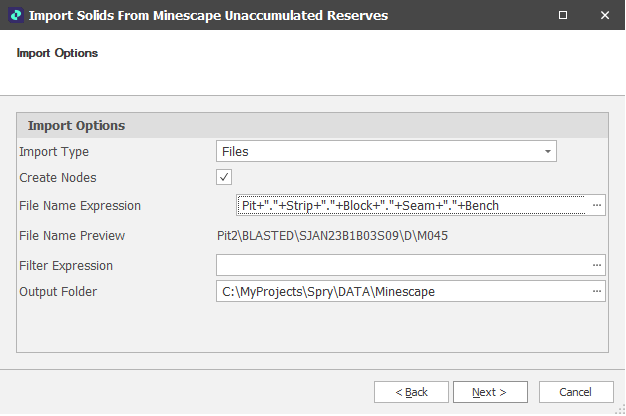The height and width of the screenshot is (416, 626).
Task: Click the Output Folder path field
Action: [x=402, y=291]
